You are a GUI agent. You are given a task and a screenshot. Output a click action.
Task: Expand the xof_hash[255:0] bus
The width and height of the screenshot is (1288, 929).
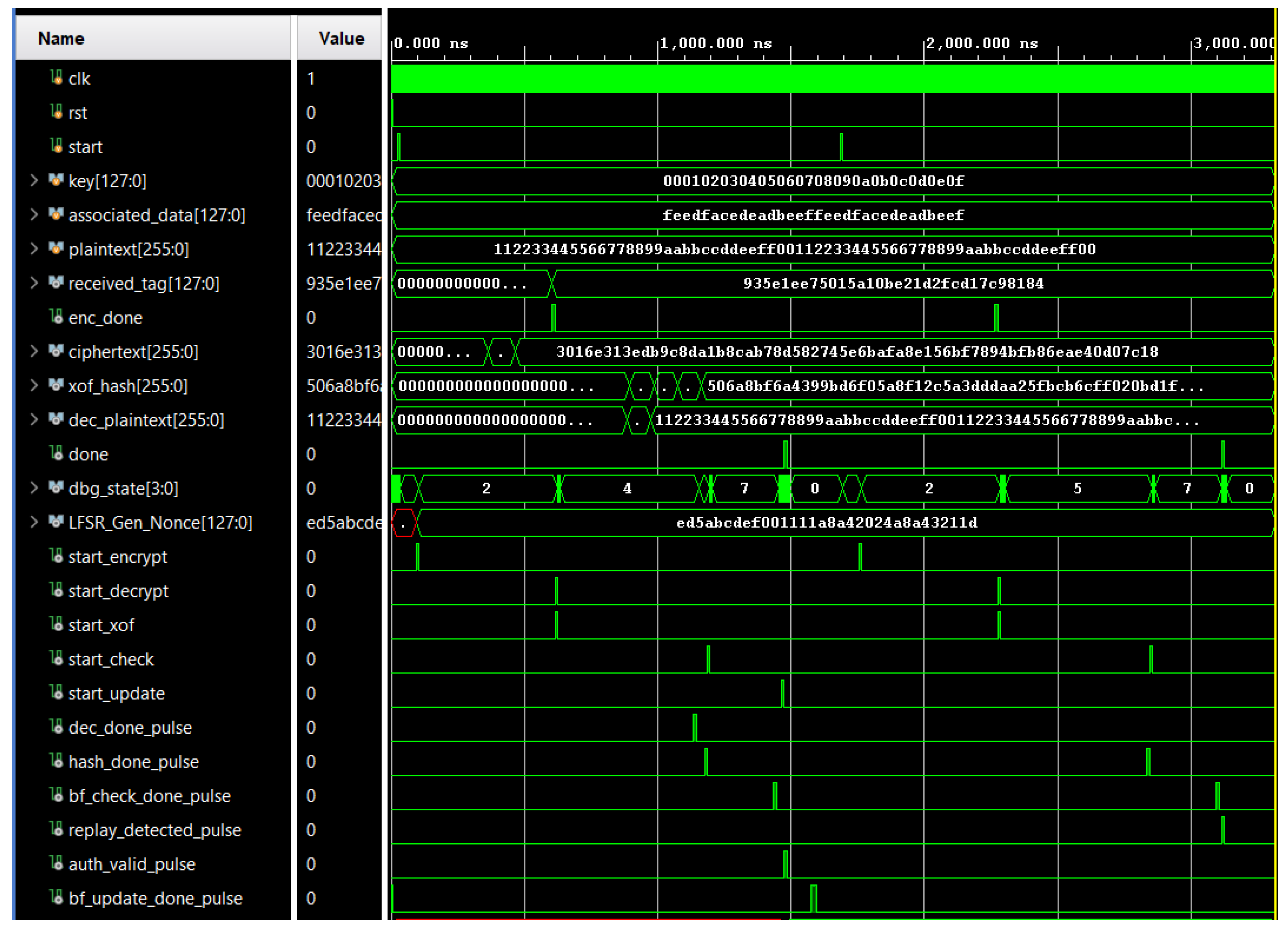[x=34, y=385]
